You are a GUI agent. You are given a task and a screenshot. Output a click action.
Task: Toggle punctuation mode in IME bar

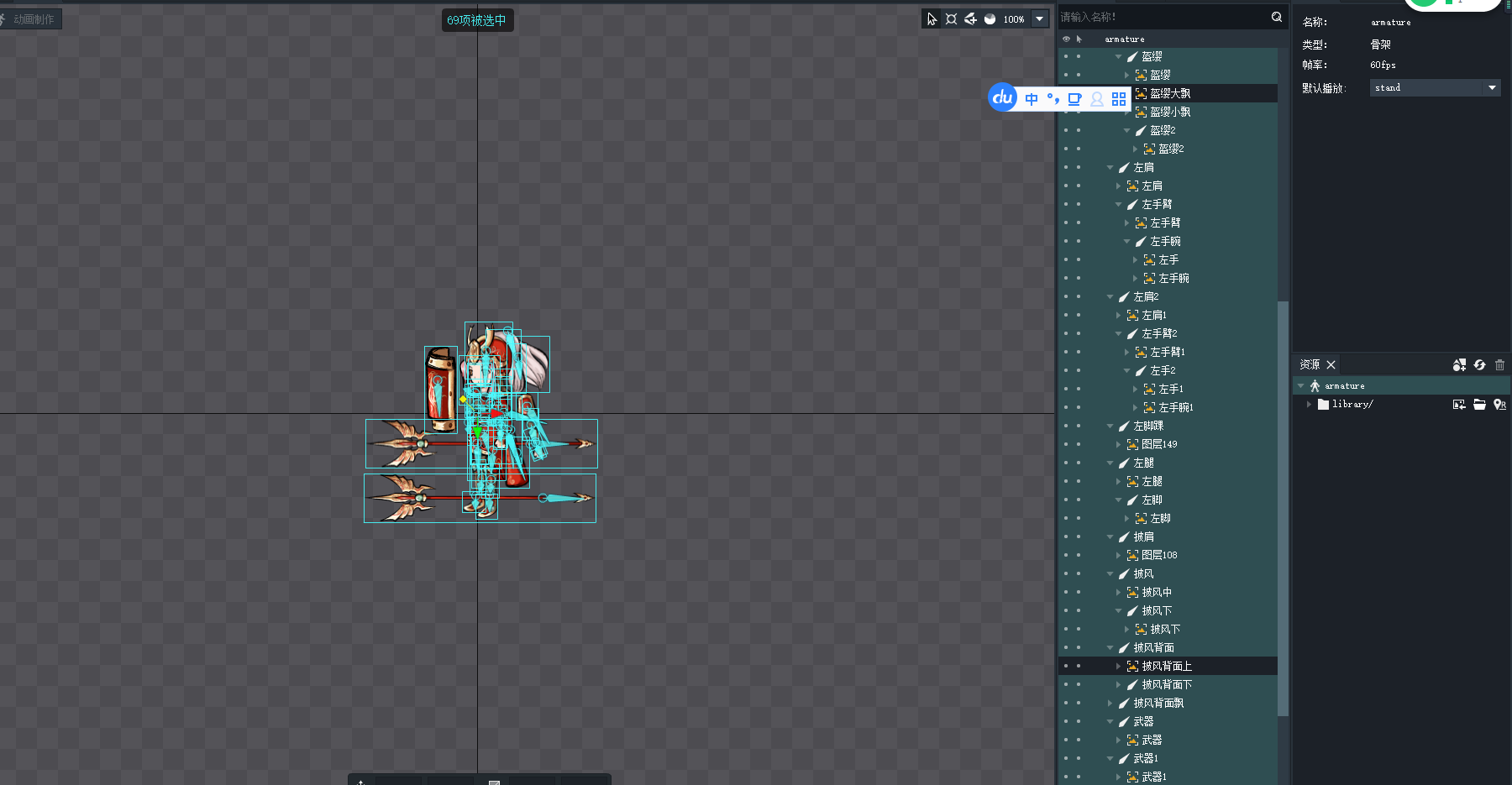click(x=1053, y=99)
